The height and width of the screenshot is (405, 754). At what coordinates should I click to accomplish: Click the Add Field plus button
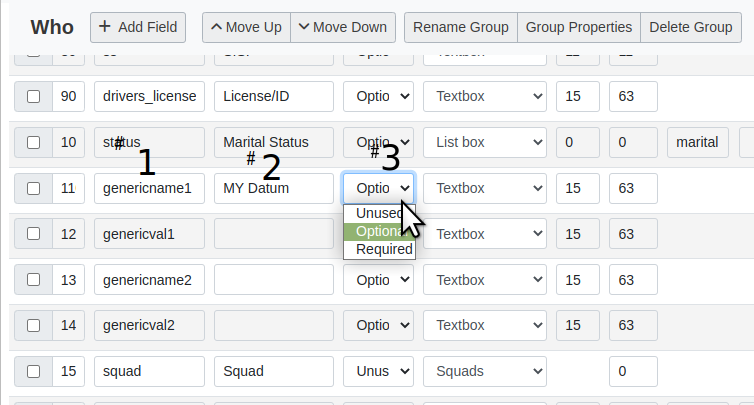point(138,27)
